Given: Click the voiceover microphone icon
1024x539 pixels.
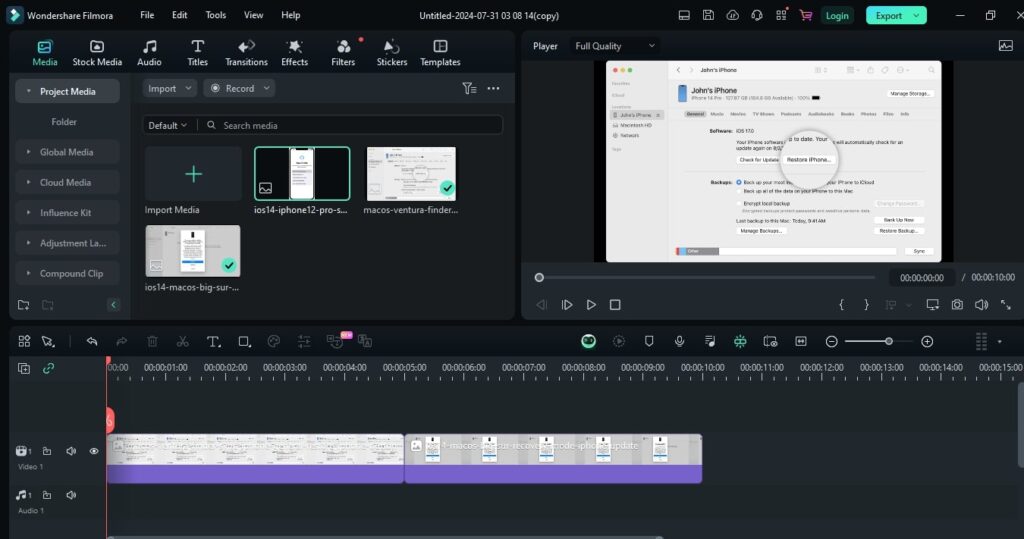Looking at the screenshot, I should [x=679, y=341].
